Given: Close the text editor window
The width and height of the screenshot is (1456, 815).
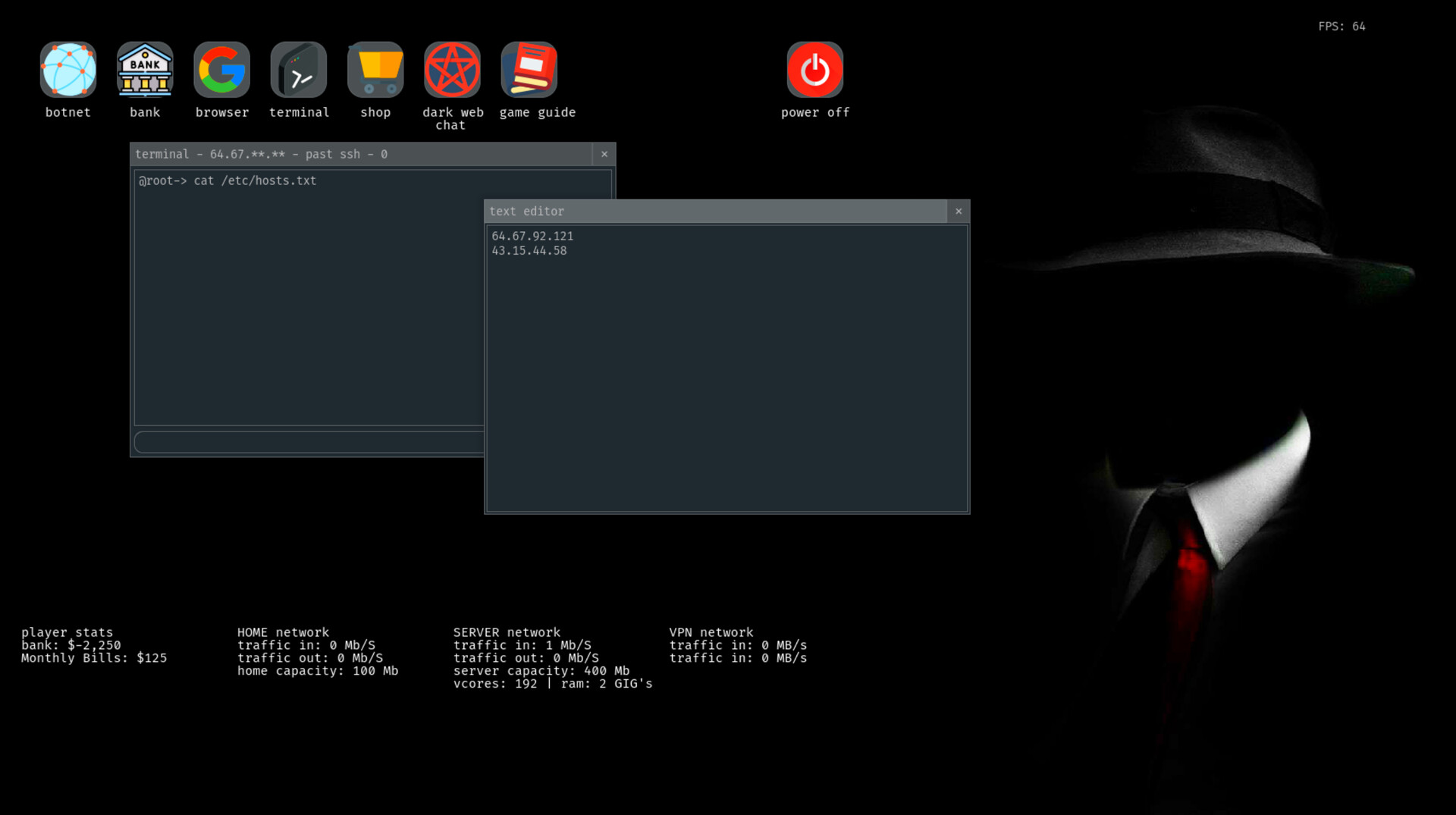Looking at the screenshot, I should point(959,211).
